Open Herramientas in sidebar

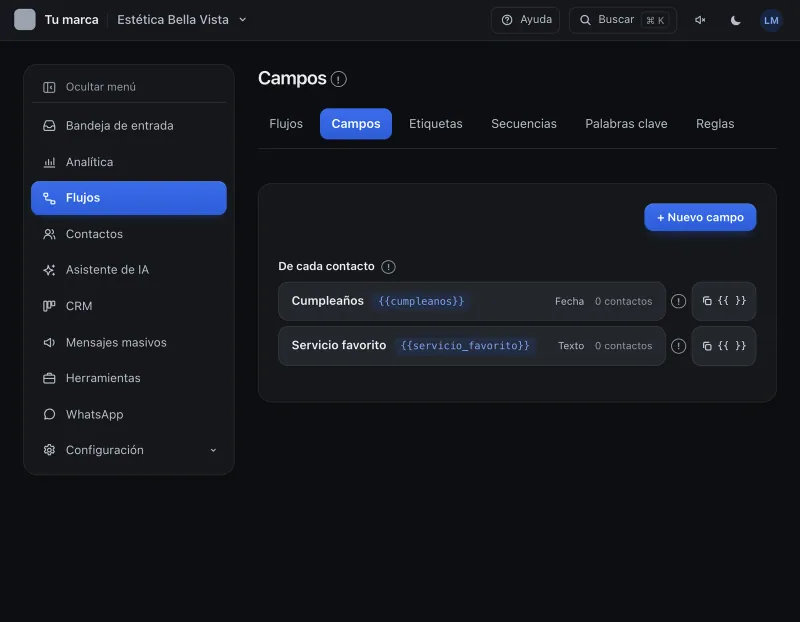point(129,378)
